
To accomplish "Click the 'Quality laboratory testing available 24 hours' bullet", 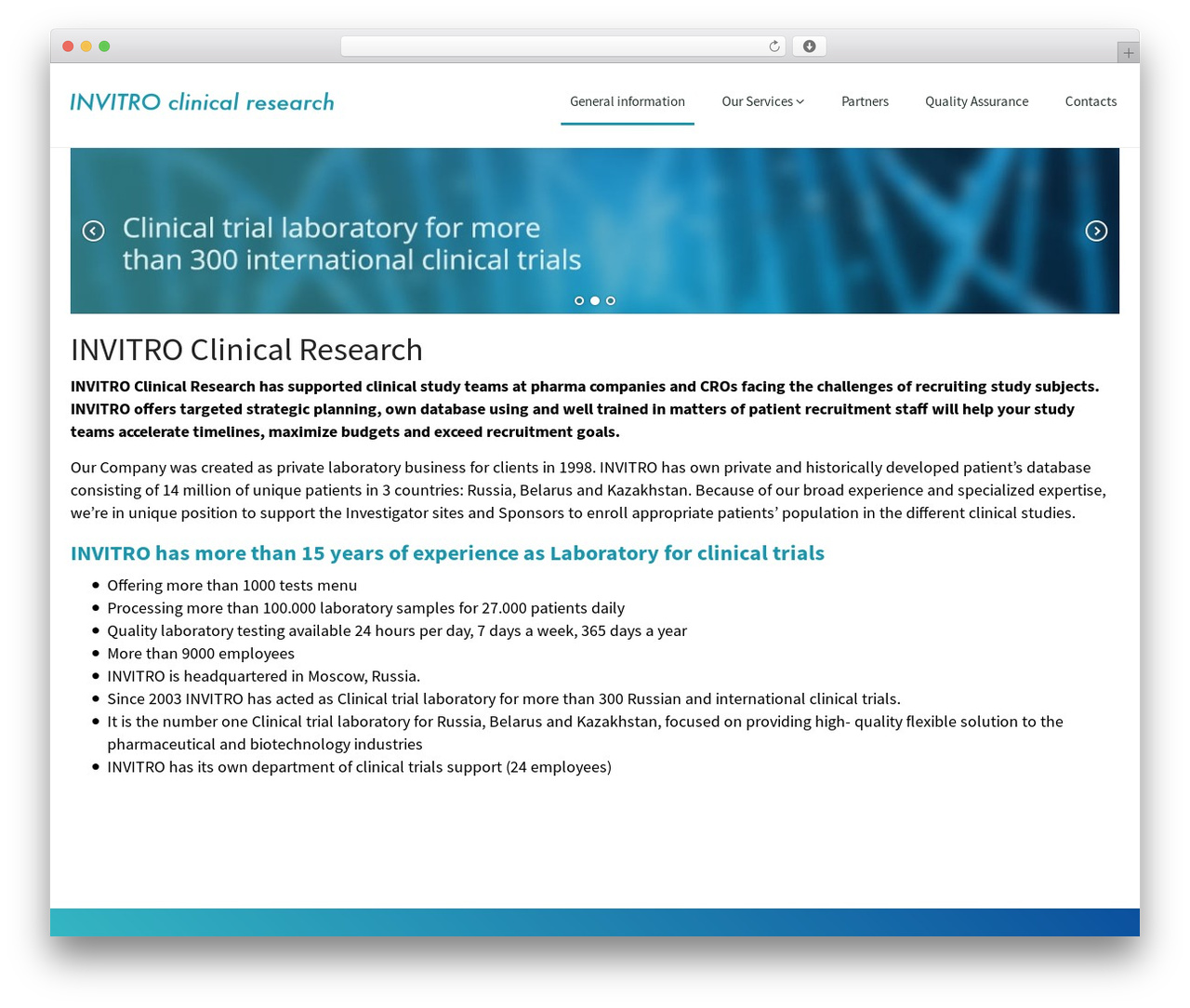I will 397,630.
